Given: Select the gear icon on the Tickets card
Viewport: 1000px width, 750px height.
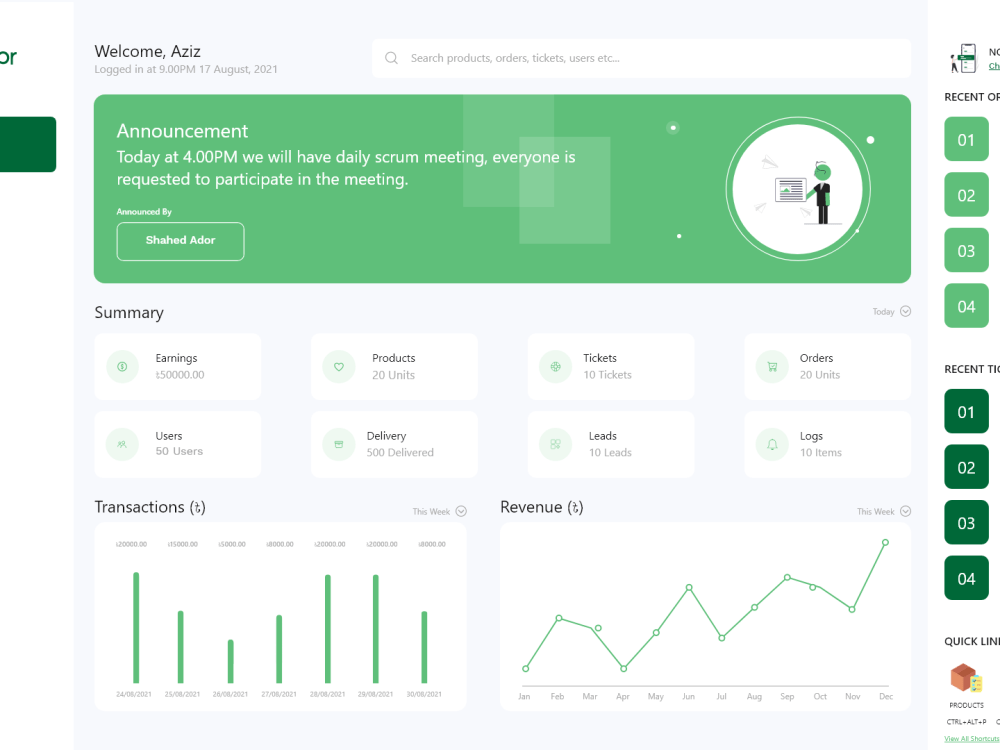Looking at the screenshot, I should tap(555, 367).
